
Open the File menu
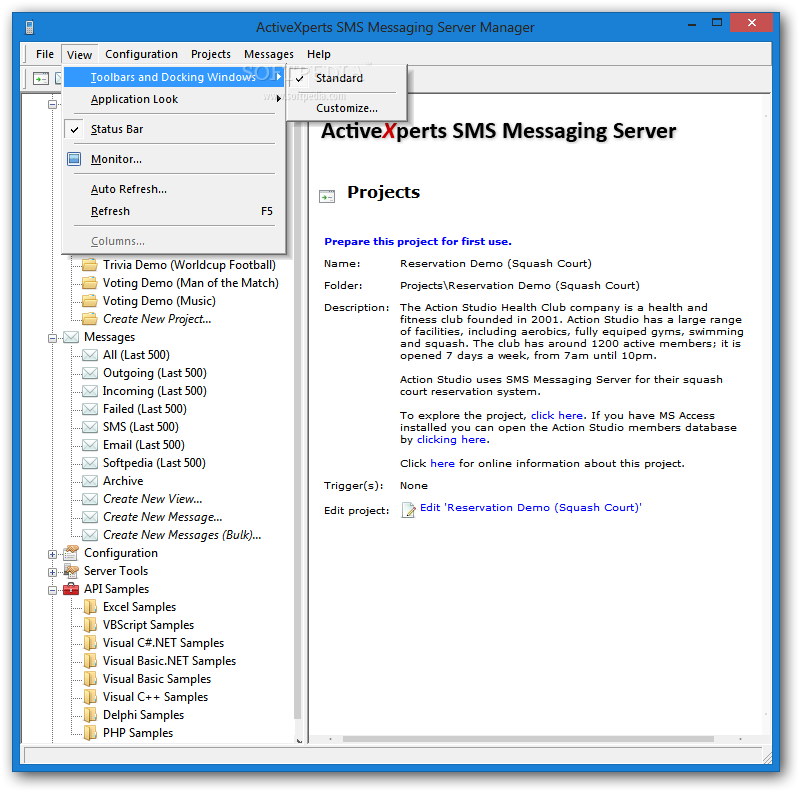45,54
